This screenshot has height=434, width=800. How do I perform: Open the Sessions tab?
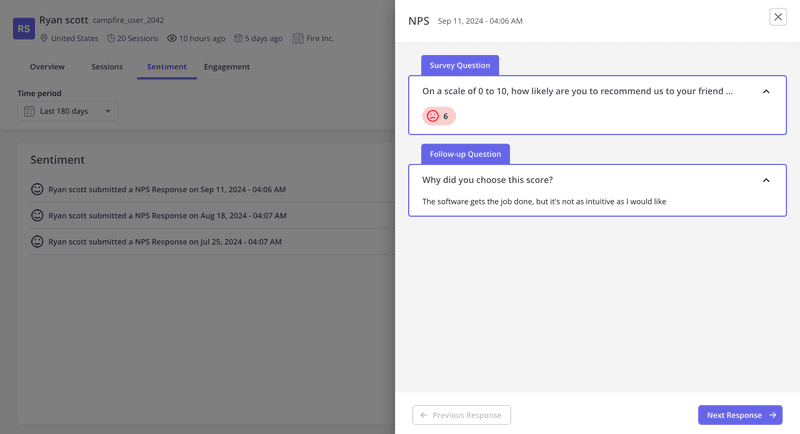tap(107, 67)
